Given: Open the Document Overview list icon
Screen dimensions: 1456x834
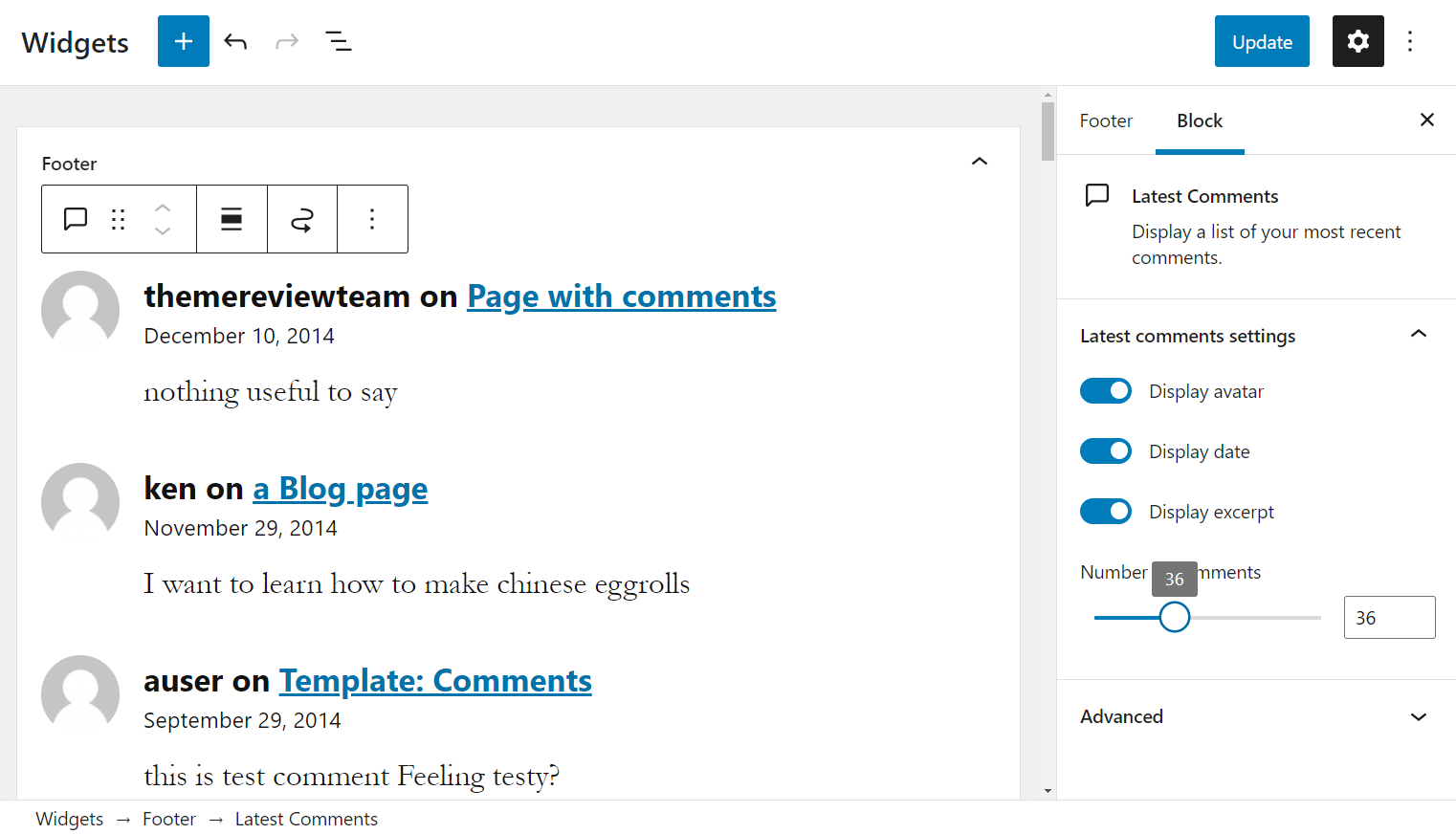Looking at the screenshot, I should pyautogui.click(x=339, y=41).
